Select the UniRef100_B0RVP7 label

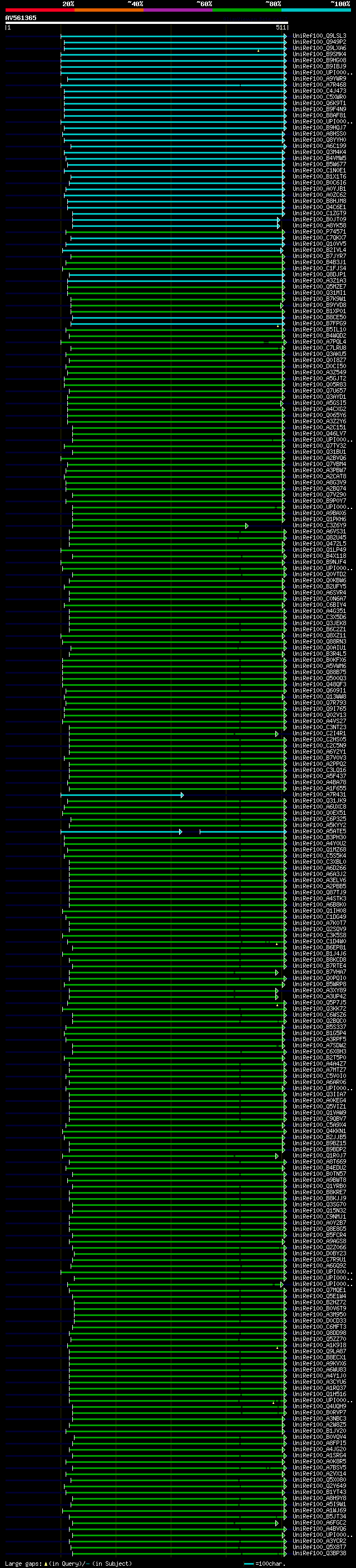[x=319, y=1413]
